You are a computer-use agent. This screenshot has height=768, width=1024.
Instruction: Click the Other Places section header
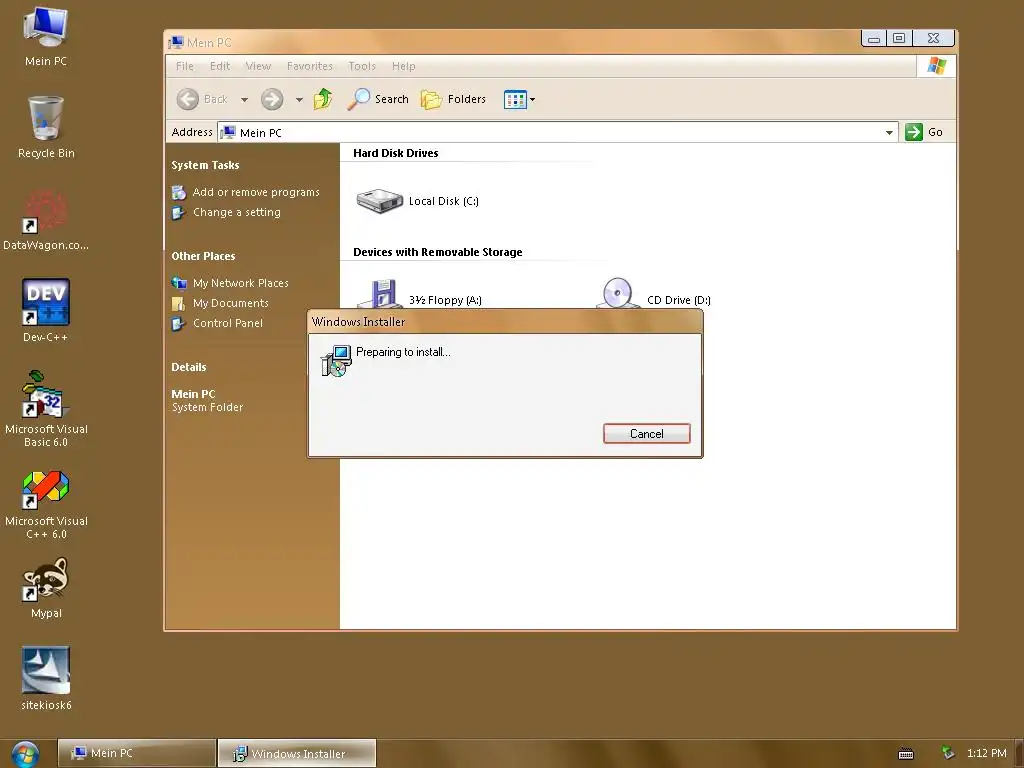coord(203,256)
